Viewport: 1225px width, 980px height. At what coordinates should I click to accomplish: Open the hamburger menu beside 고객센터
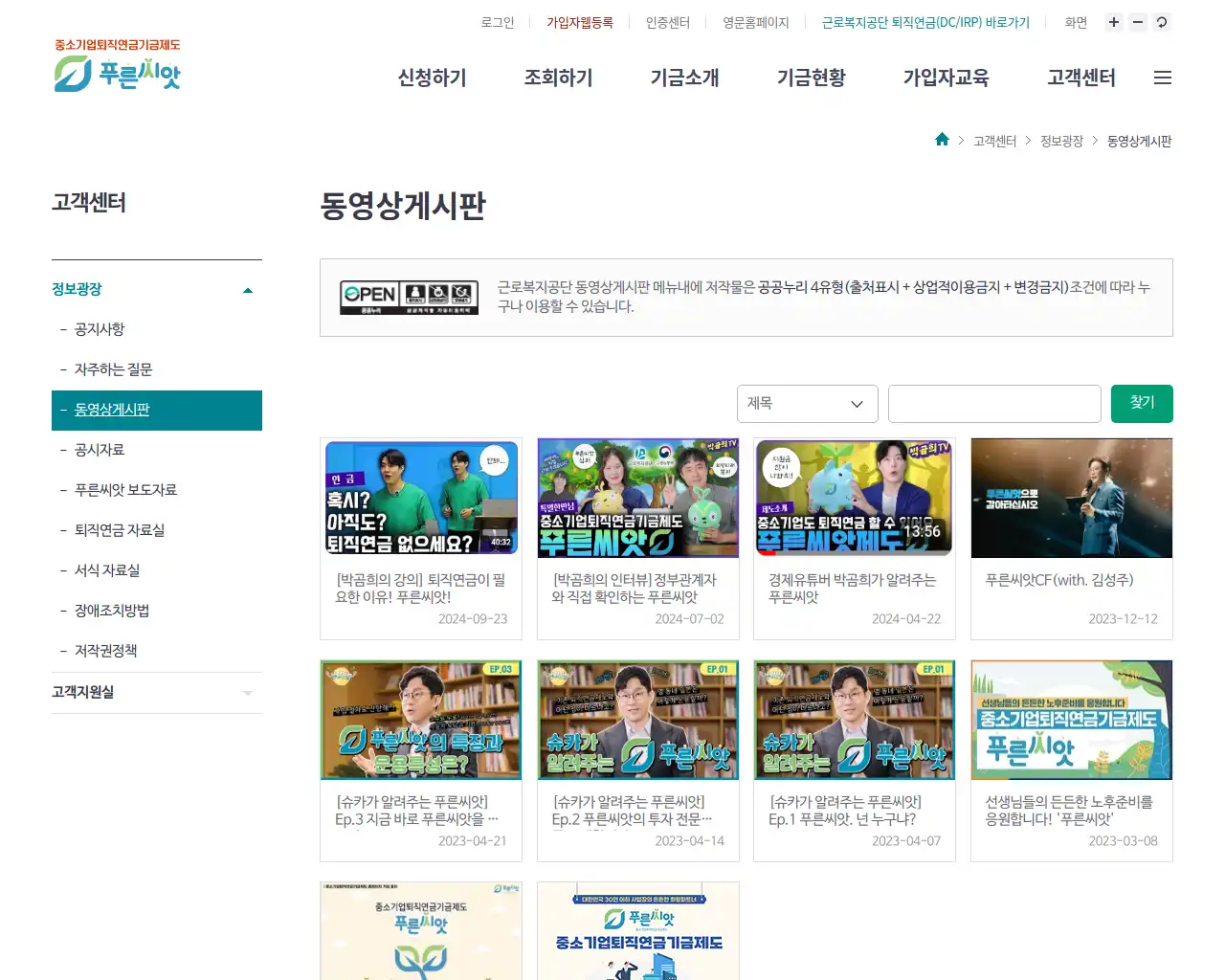(1163, 78)
